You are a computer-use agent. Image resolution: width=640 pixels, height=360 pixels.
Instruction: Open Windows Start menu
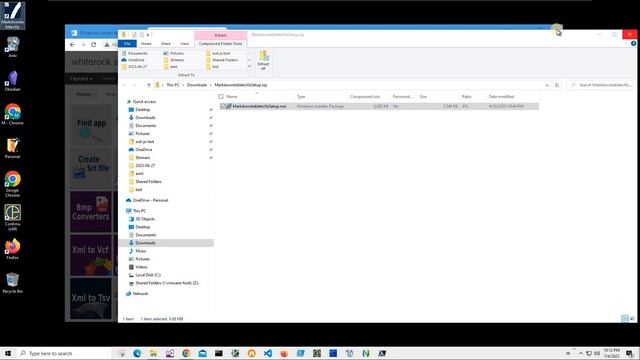pos(8,353)
